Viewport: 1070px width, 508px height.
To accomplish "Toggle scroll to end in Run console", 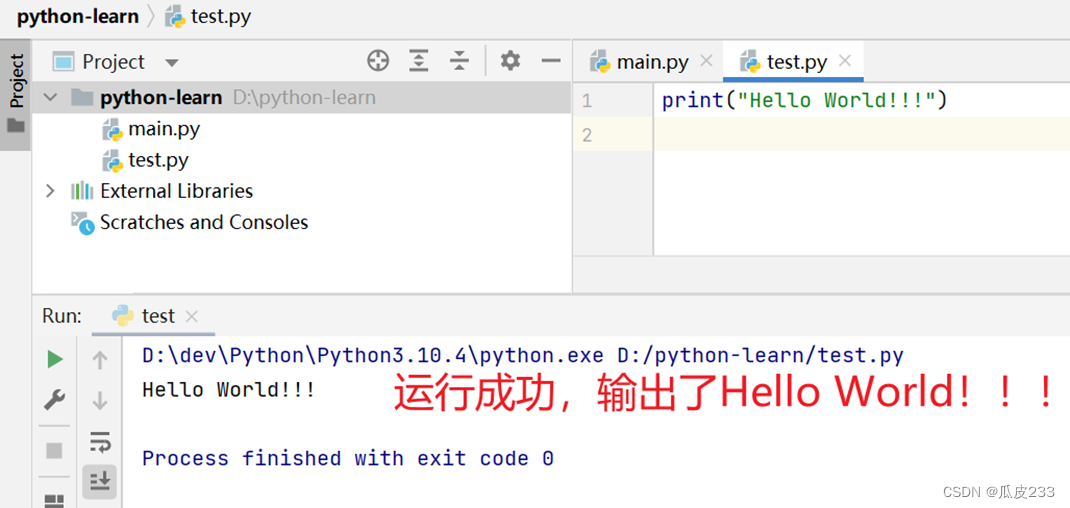I will [100, 482].
